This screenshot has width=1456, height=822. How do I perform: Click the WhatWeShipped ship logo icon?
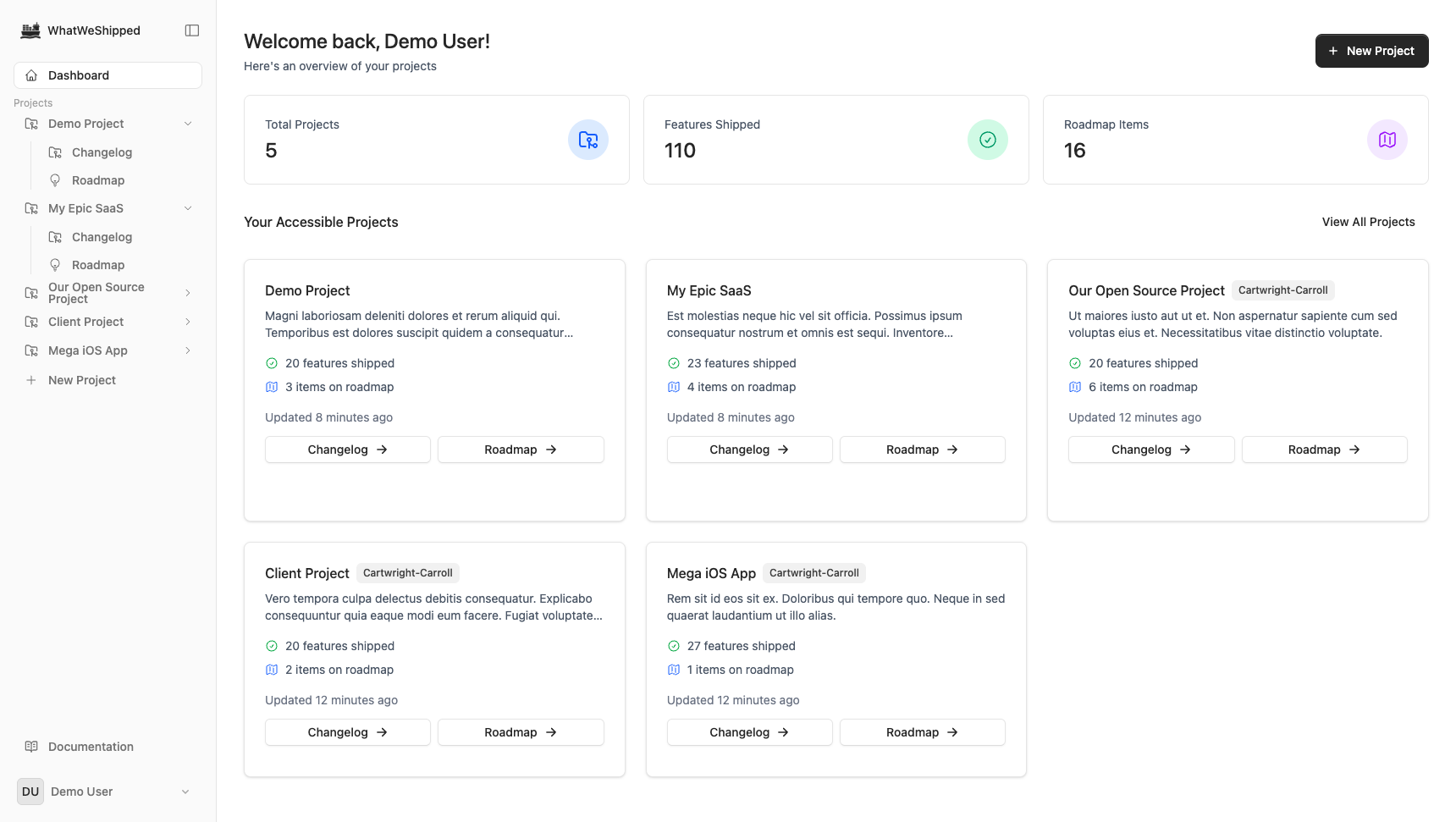[30, 30]
